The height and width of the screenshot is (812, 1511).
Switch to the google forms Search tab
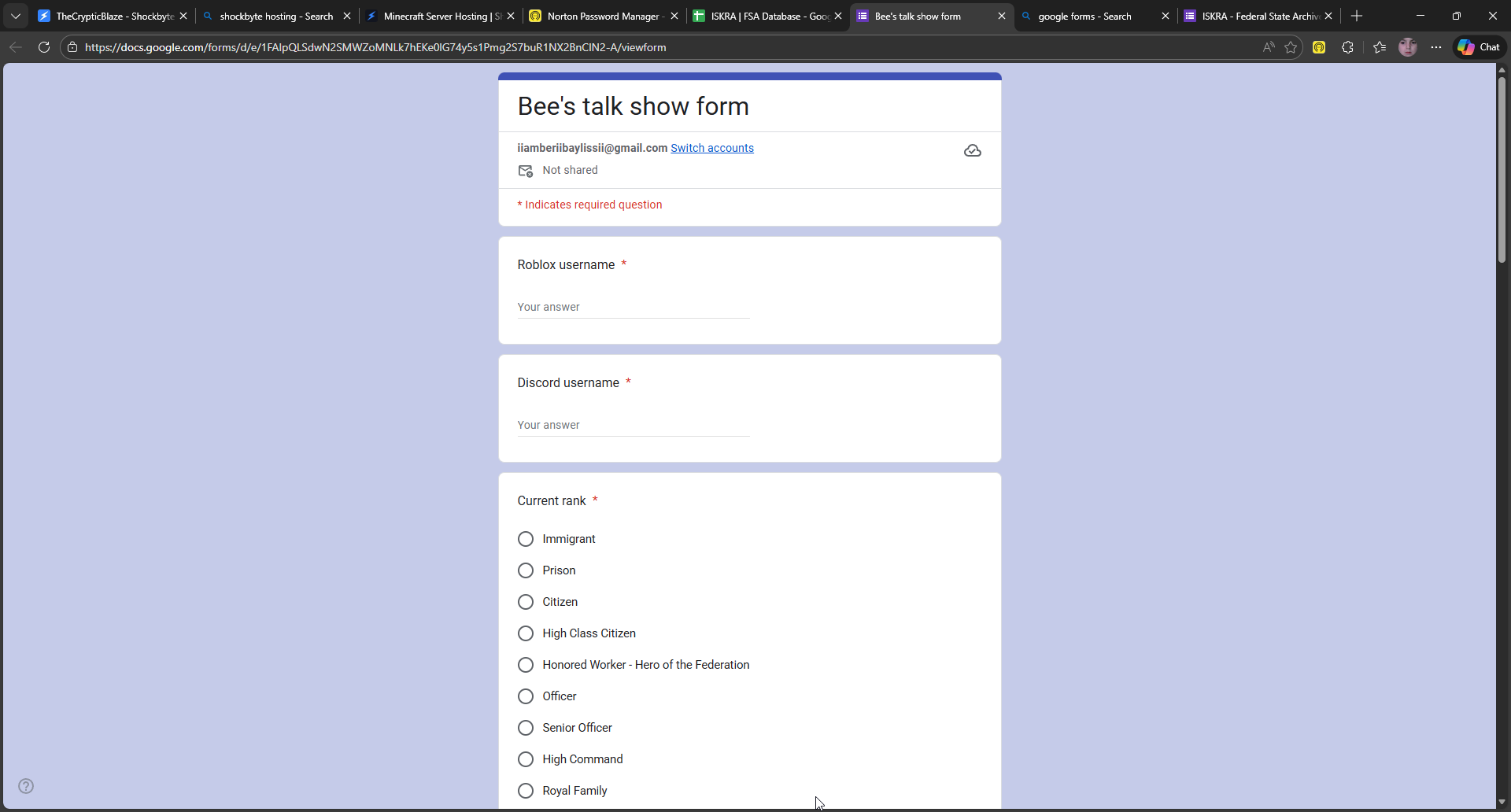coord(1086,16)
